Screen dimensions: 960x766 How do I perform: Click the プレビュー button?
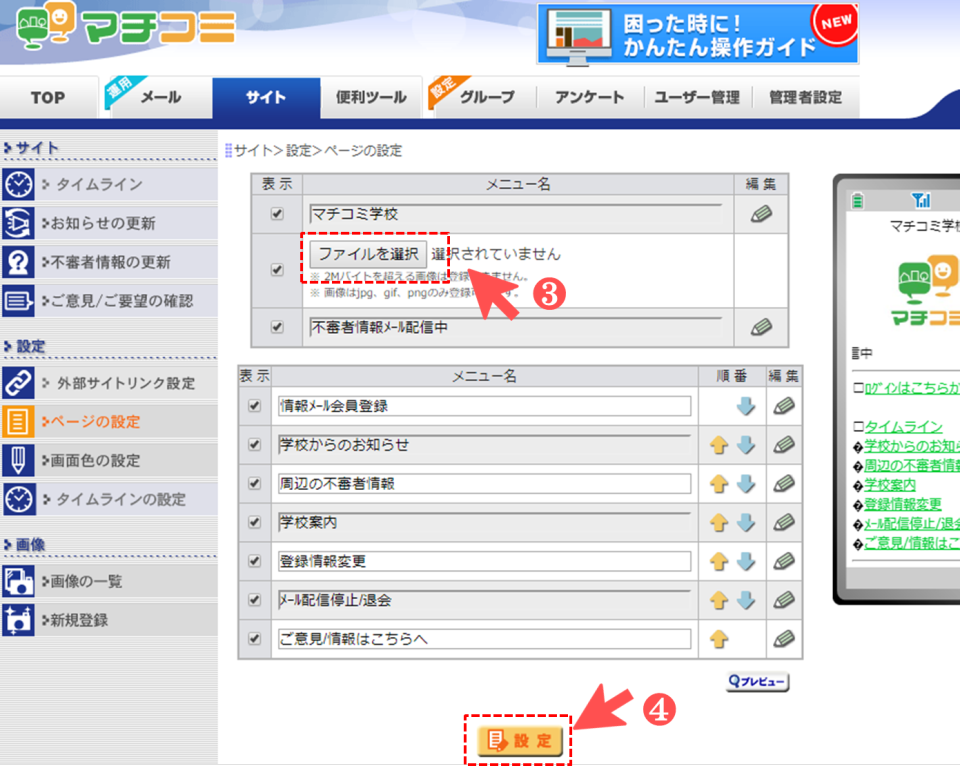[x=757, y=682]
